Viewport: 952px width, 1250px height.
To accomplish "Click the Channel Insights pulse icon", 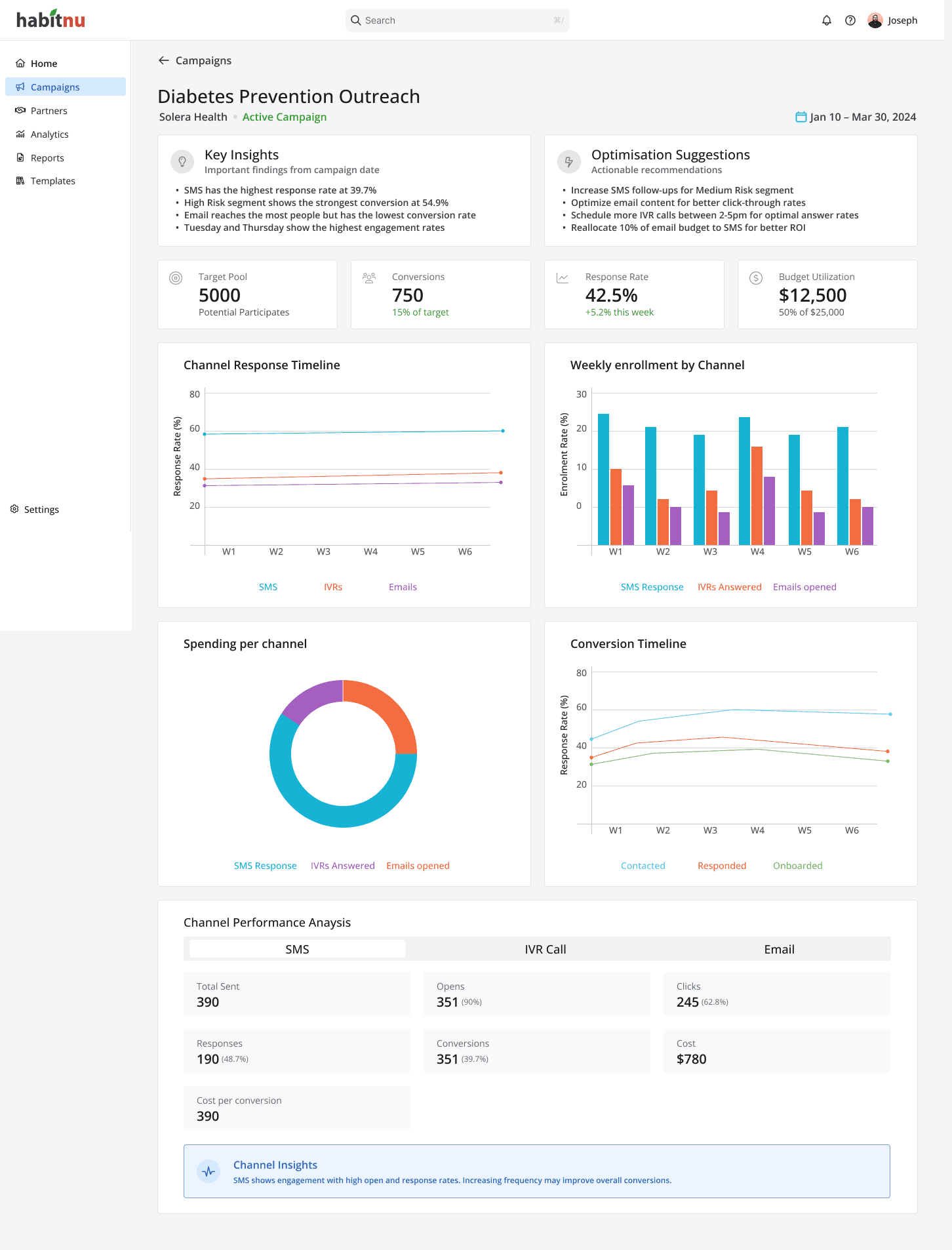I will tap(208, 1171).
